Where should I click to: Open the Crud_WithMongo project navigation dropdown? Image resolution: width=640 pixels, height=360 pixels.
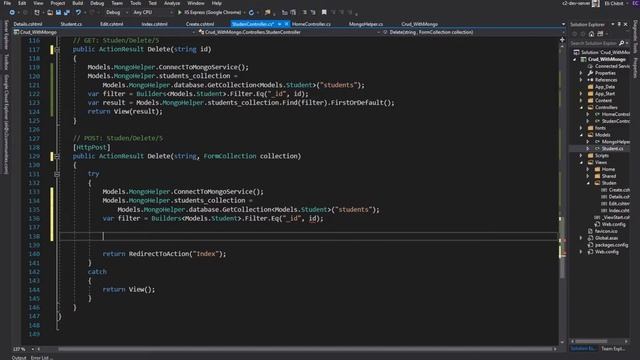104,32
